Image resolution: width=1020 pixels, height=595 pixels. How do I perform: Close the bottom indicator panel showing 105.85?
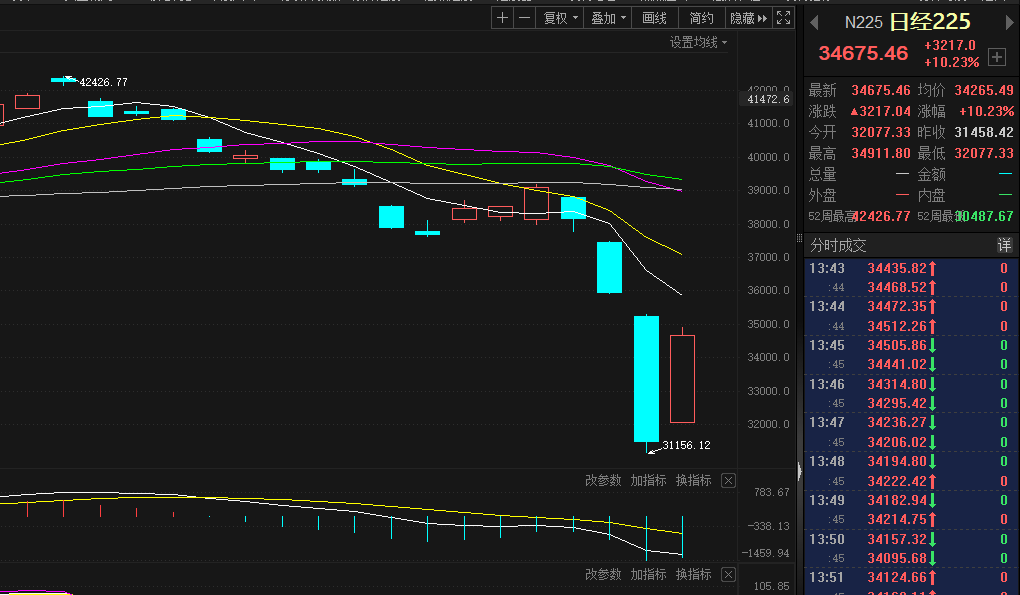pos(729,575)
